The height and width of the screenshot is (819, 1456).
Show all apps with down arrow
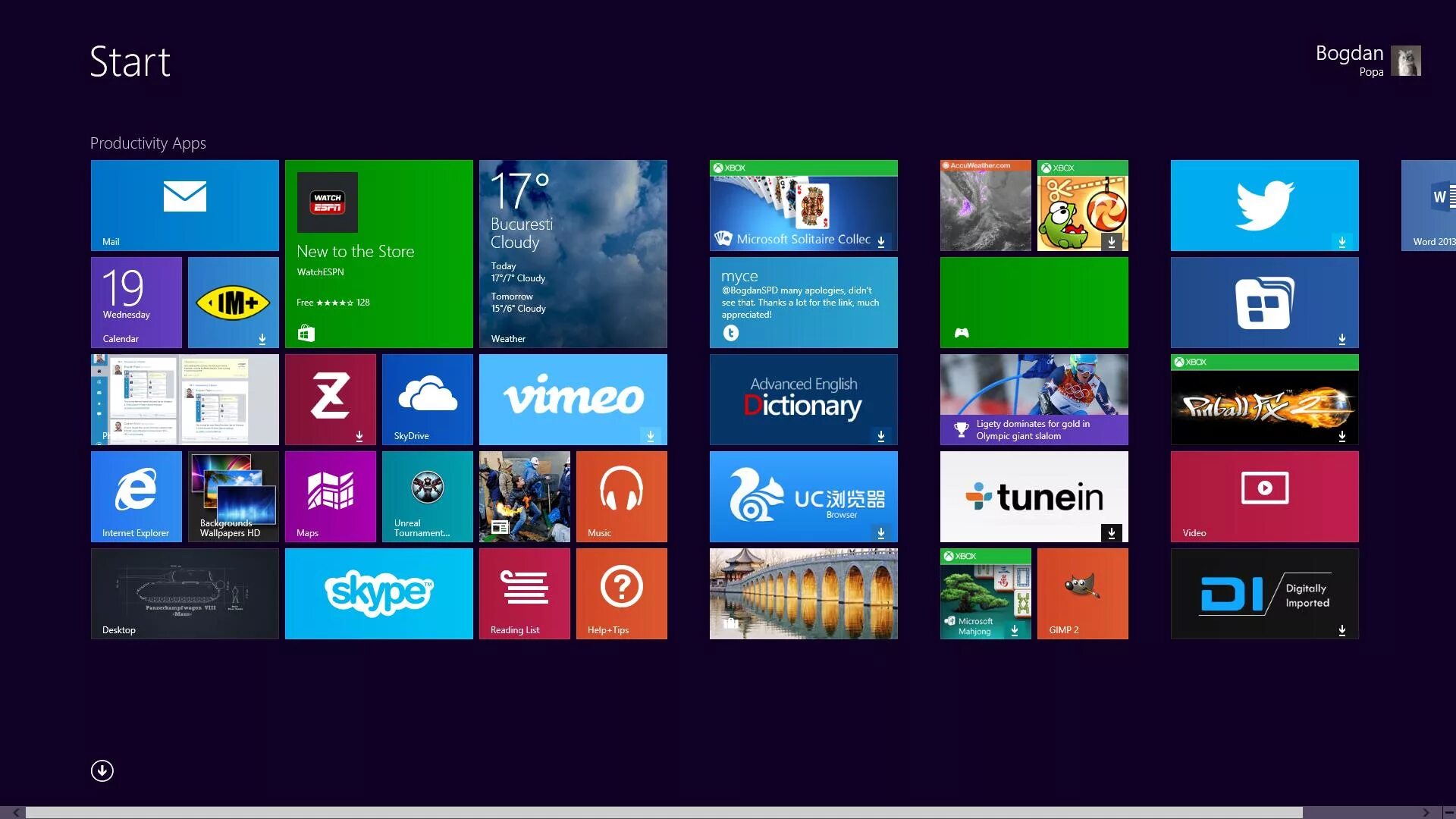pos(102,770)
